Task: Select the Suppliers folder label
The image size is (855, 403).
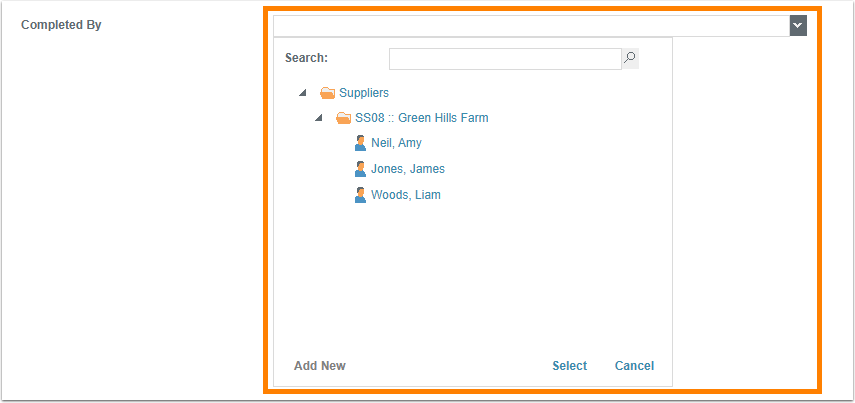Action: tap(364, 93)
